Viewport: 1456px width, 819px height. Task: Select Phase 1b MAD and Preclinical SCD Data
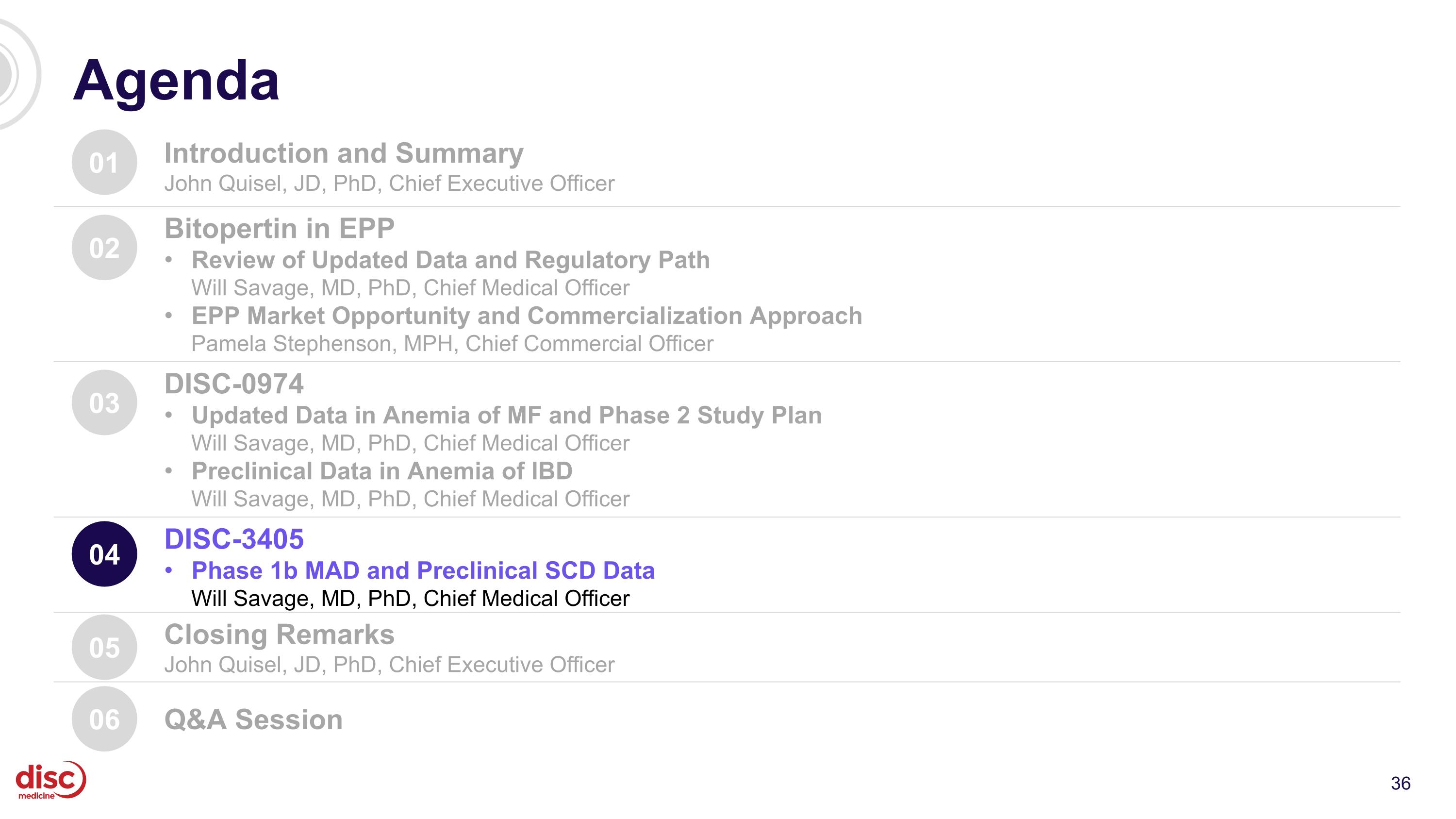423,570
